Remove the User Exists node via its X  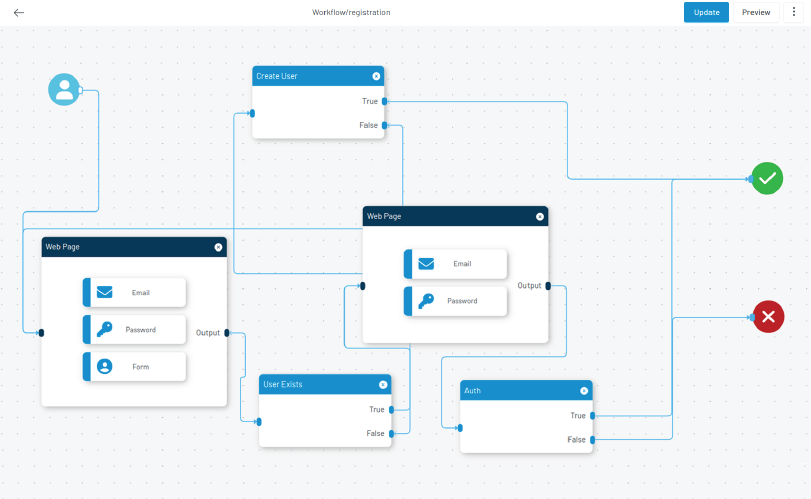(x=383, y=384)
